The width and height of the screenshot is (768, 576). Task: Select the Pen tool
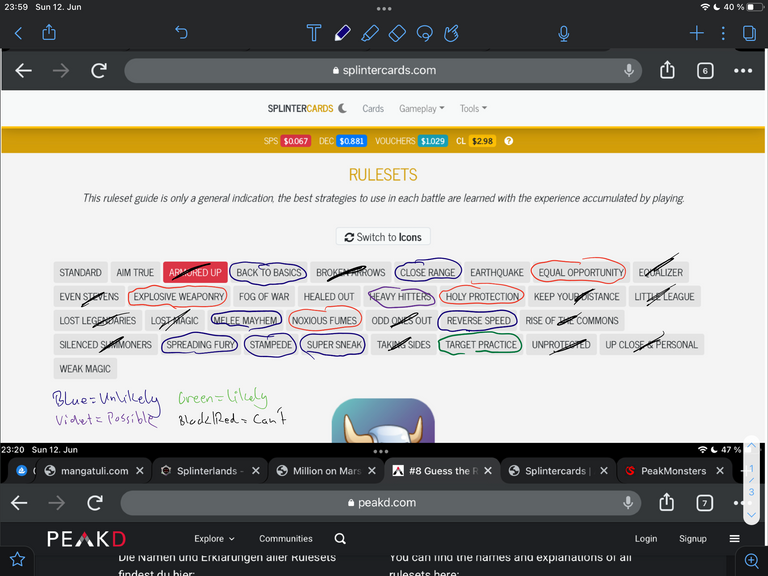pos(342,33)
